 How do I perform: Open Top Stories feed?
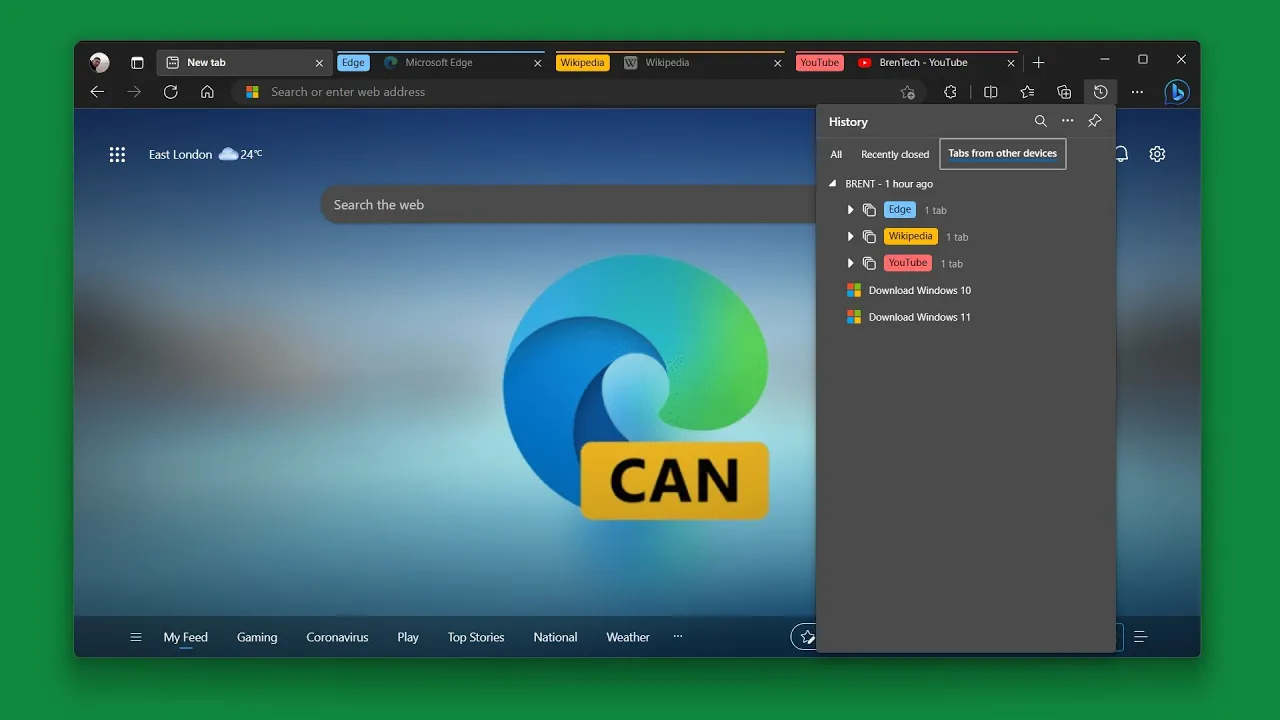coord(476,637)
